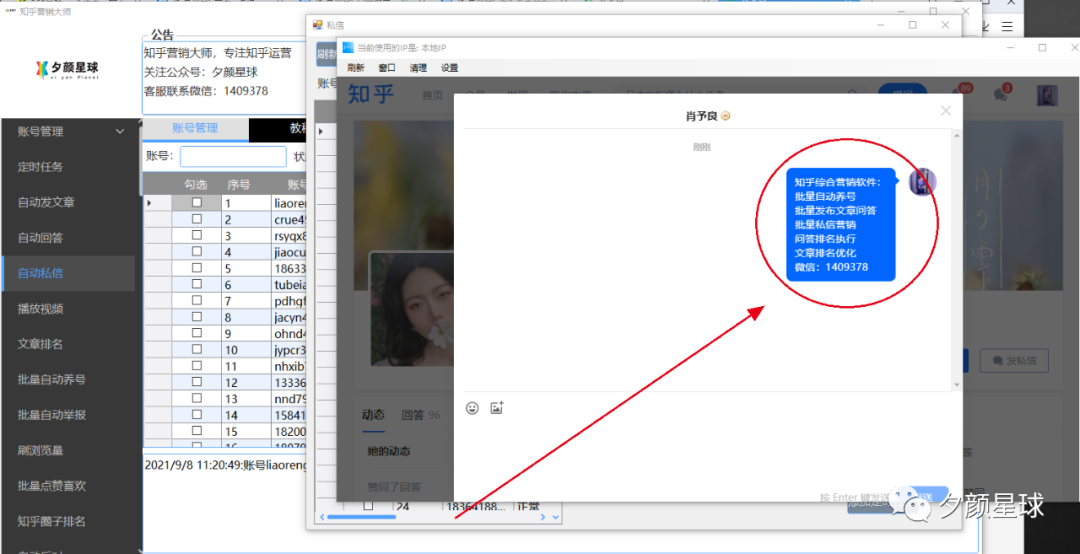Viewport: 1080px width, 554px height.
Task: Tick the checkbox in row 3
Action: pyautogui.click(x=197, y=236)
